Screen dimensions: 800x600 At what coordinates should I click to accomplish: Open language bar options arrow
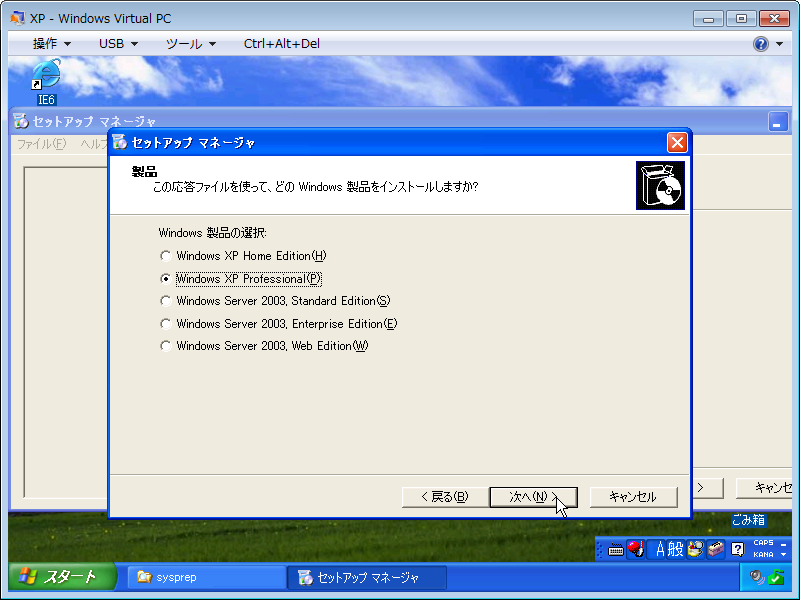pyautogui.click(x=784, y=555)
